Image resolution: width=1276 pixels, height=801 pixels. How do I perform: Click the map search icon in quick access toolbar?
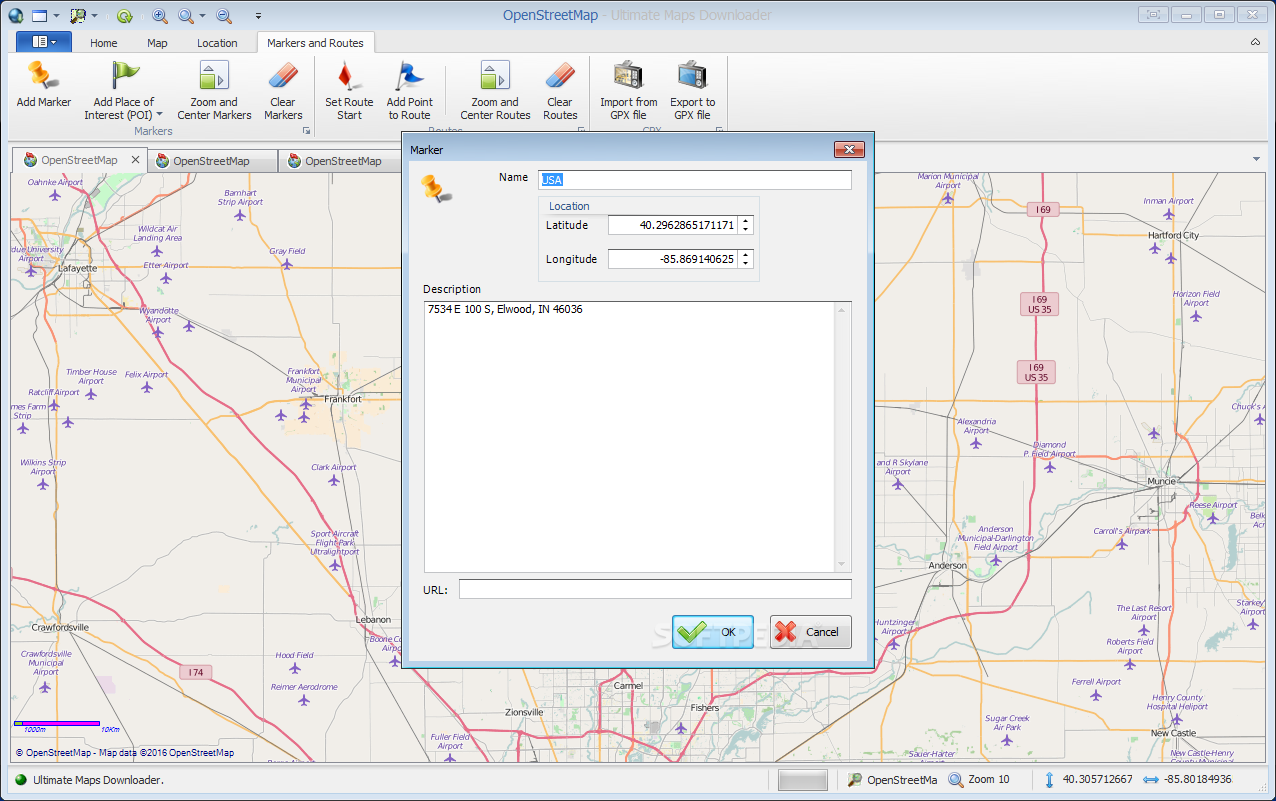point(77,15)
